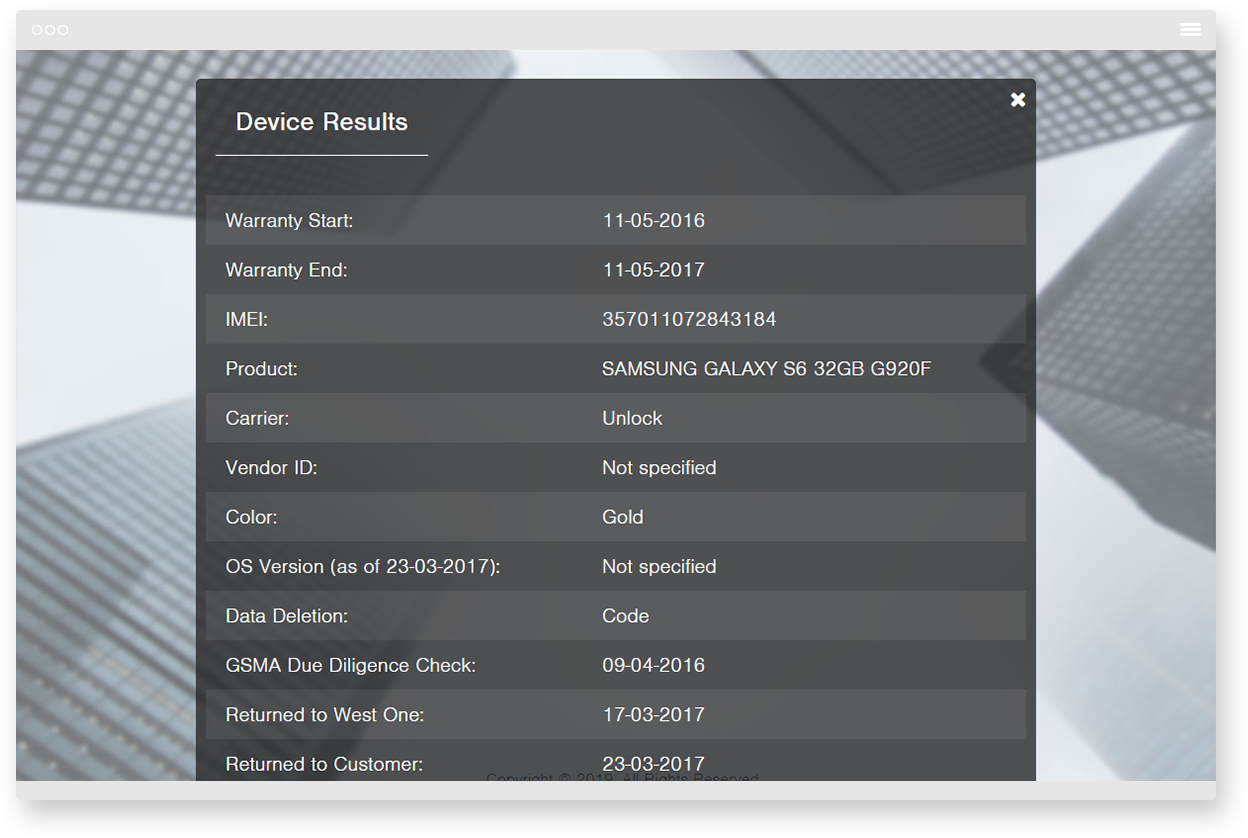Click the Data Deletion value Code
The height and width of the screenshot is (838, 1248).
coord(625,616)
